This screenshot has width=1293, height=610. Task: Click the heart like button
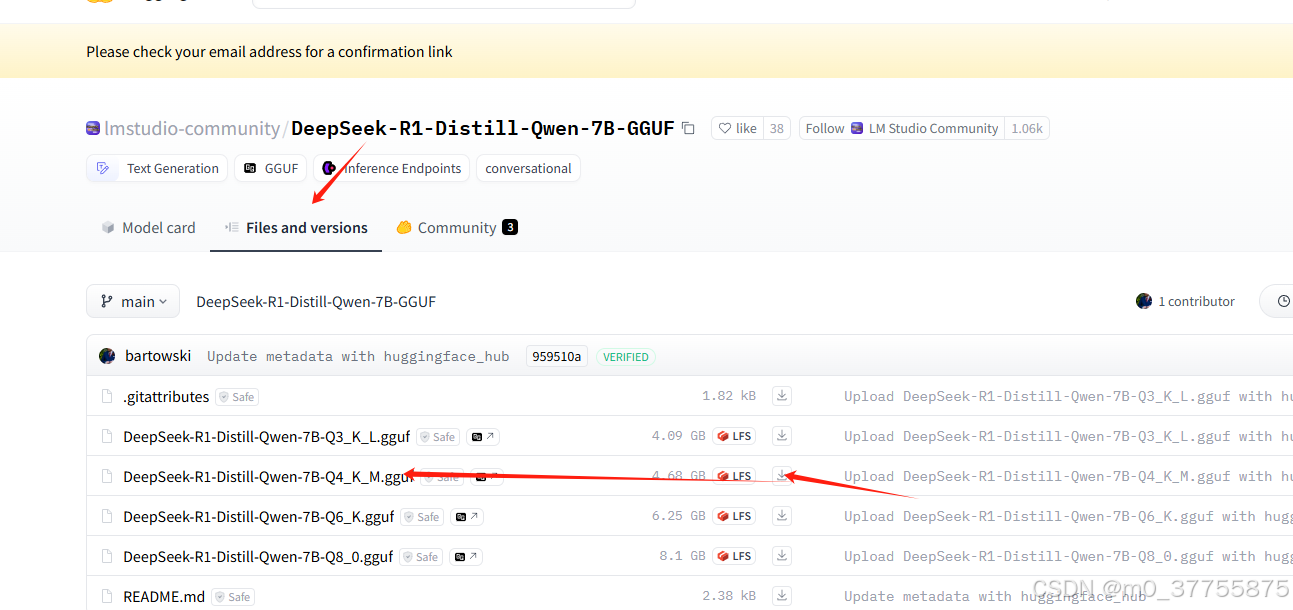[x=738, y=128]
